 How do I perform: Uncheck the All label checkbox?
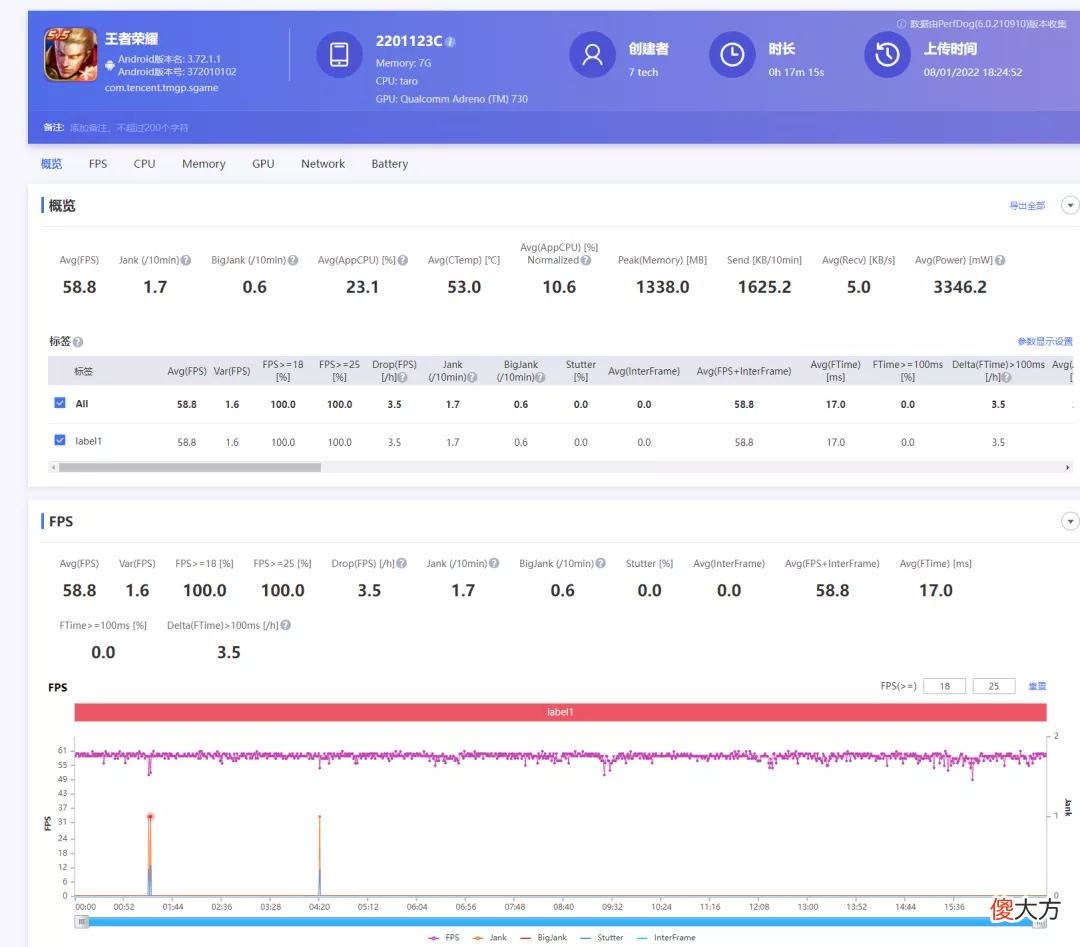(x=60, y=403)
